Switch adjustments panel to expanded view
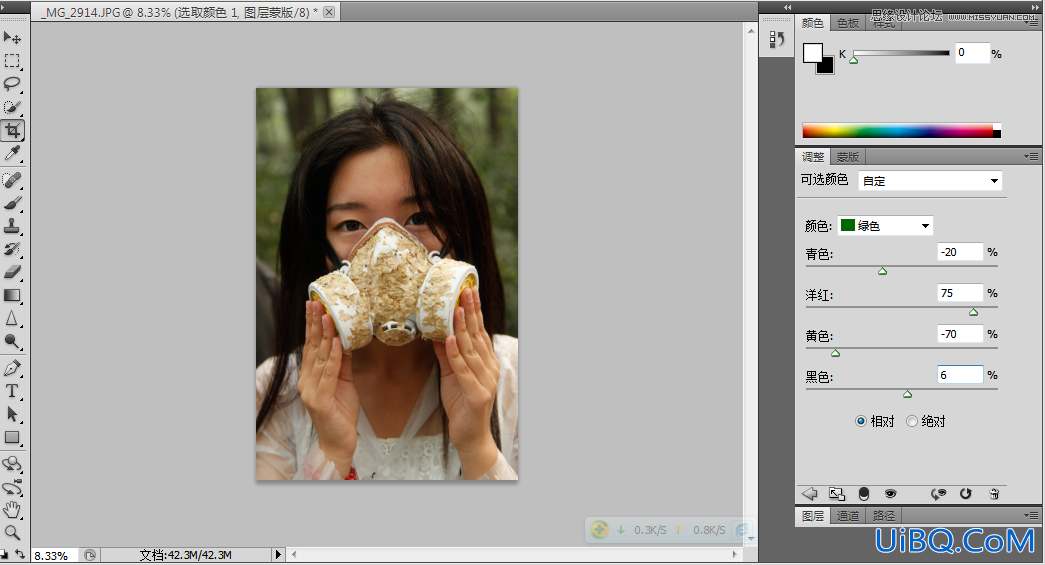The height and width of the screenshot is (565, 1045). point(836,494)
